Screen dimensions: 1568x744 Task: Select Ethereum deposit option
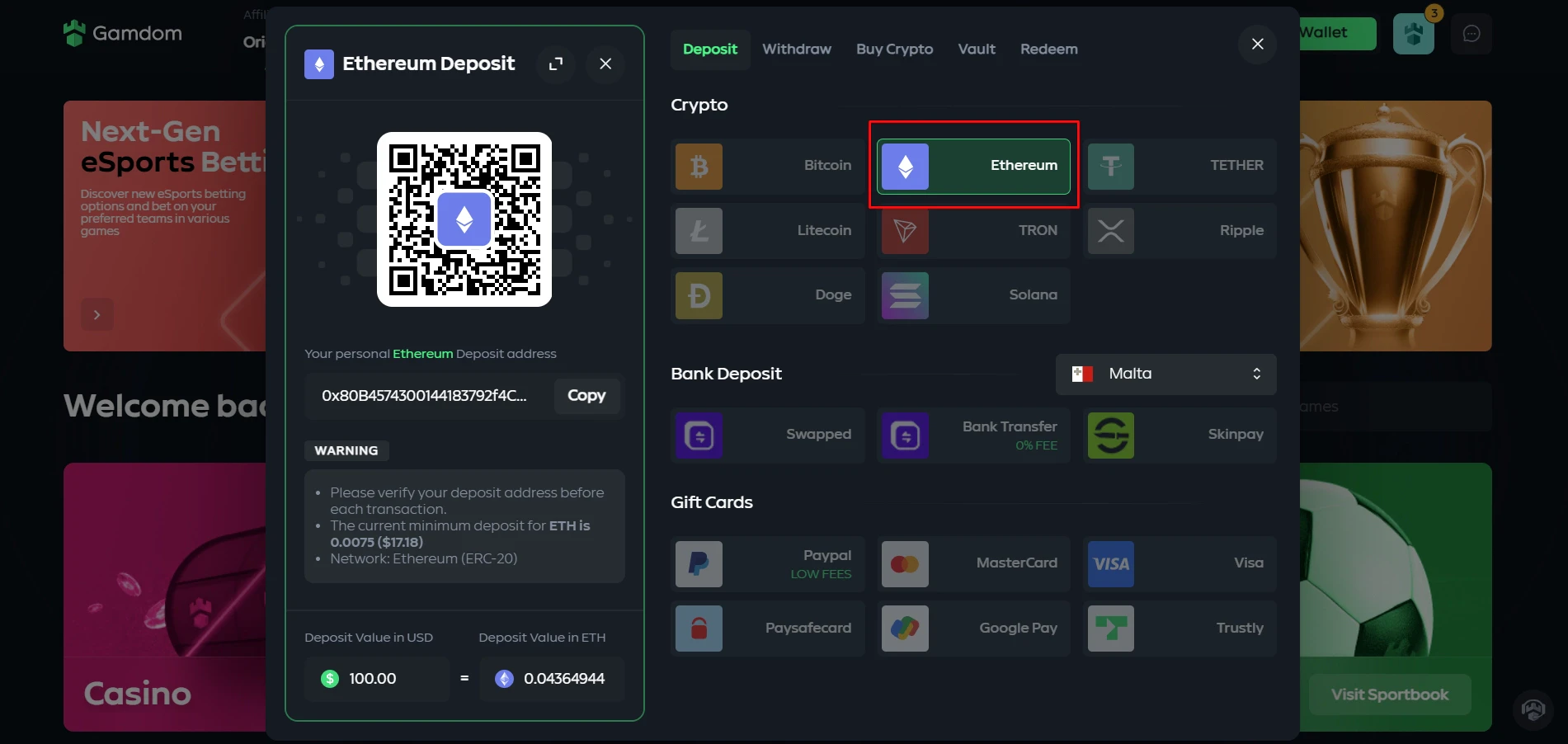pos(973,166)
